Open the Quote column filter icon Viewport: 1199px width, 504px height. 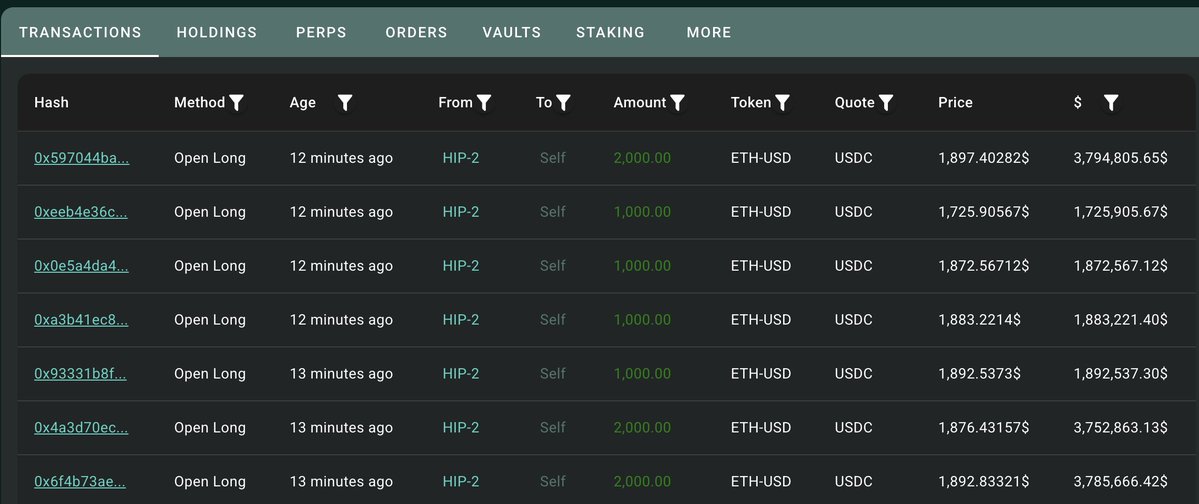[886, 102]
